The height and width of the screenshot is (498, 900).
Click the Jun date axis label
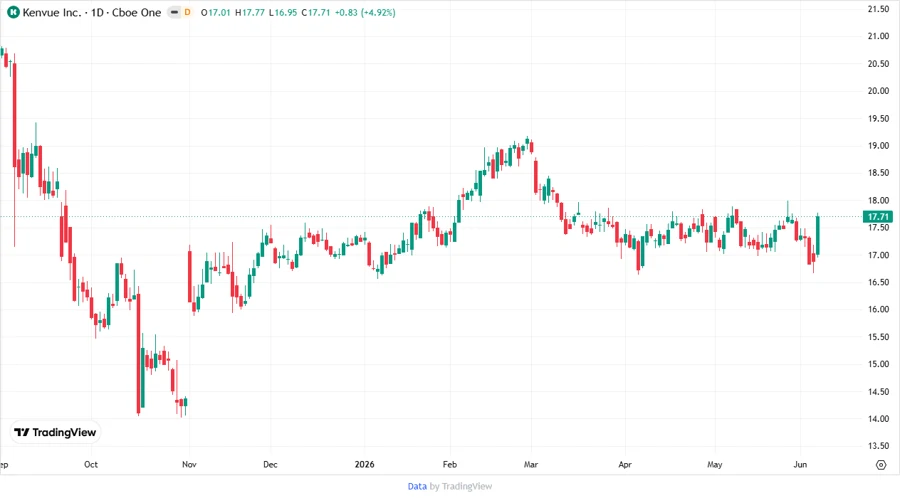(800, 464)
